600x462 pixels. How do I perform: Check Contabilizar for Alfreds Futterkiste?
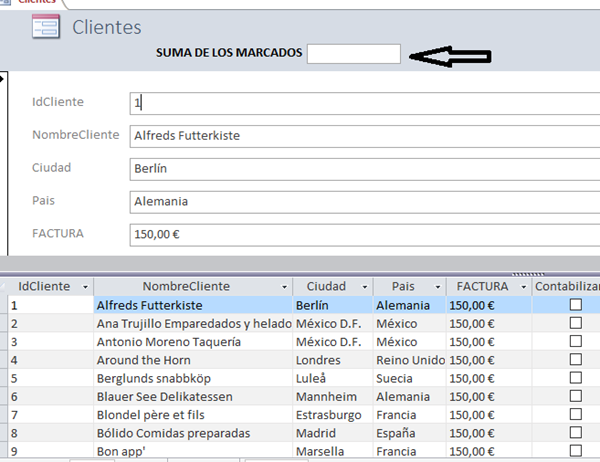pos(575,305)
